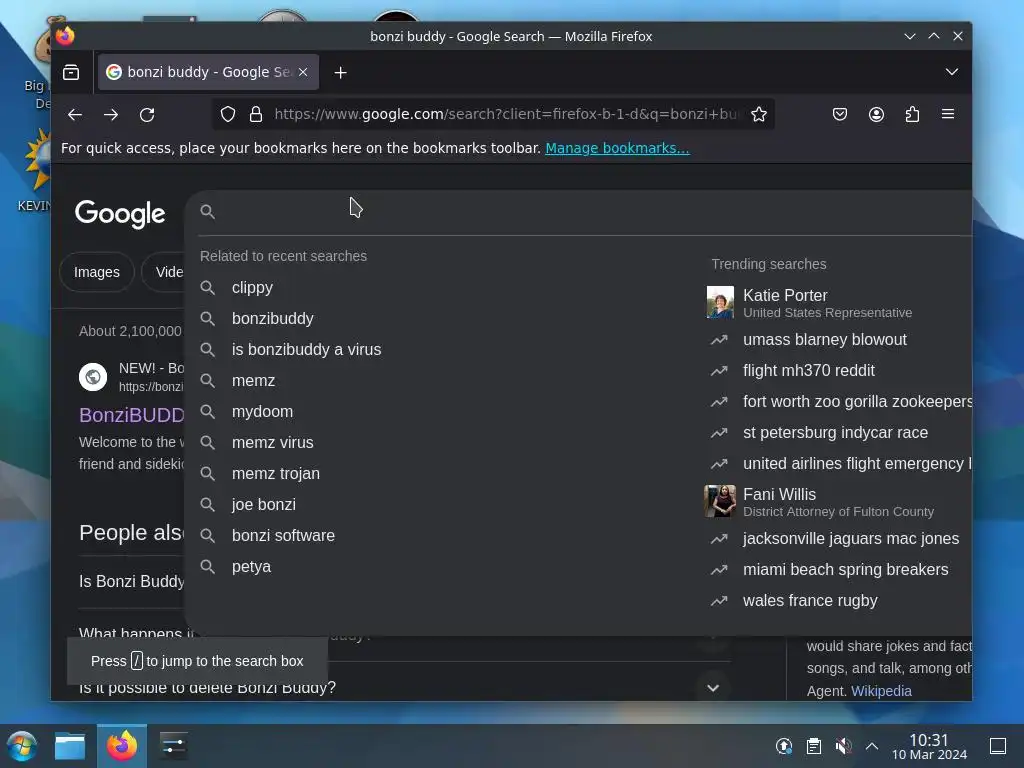
Task: Click the Firefox taskbar icon
Action: point(122,746)
